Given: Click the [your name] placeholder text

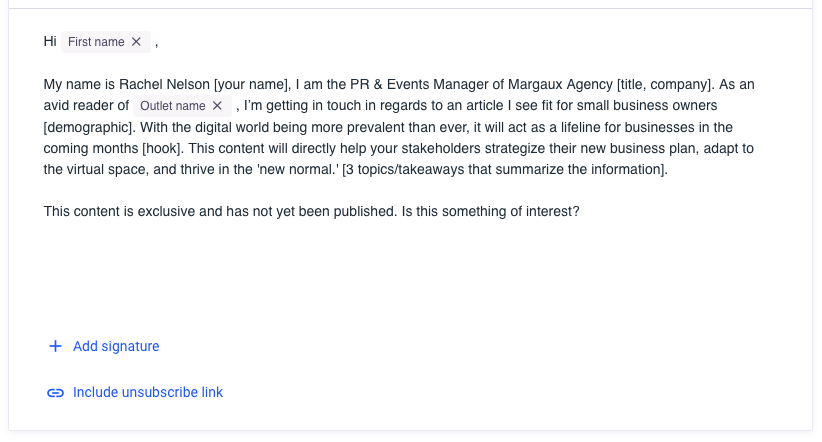Looking at the screenshot, I should 251,84.
